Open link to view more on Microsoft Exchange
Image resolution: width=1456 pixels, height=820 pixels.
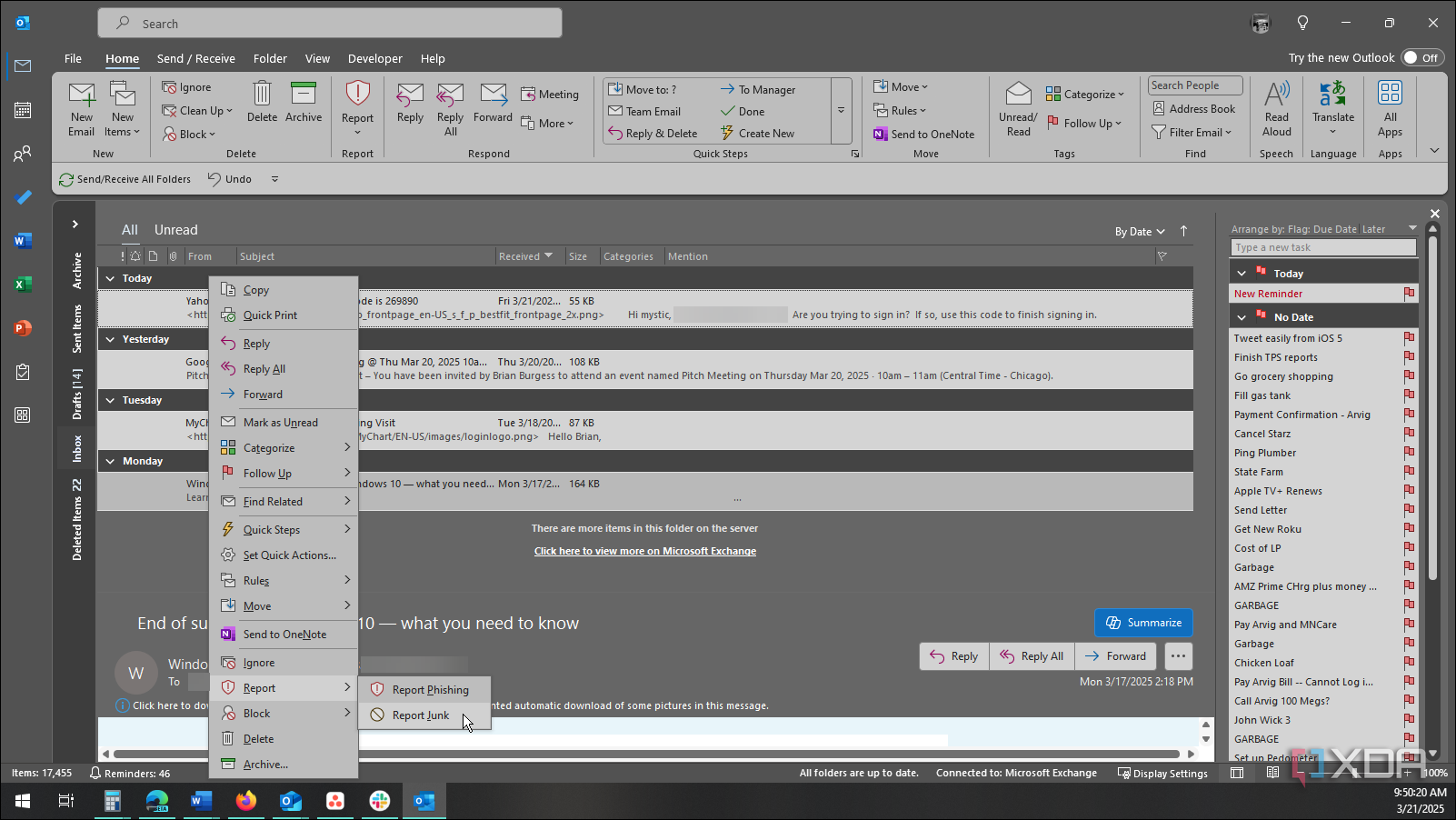pos(645,551)
